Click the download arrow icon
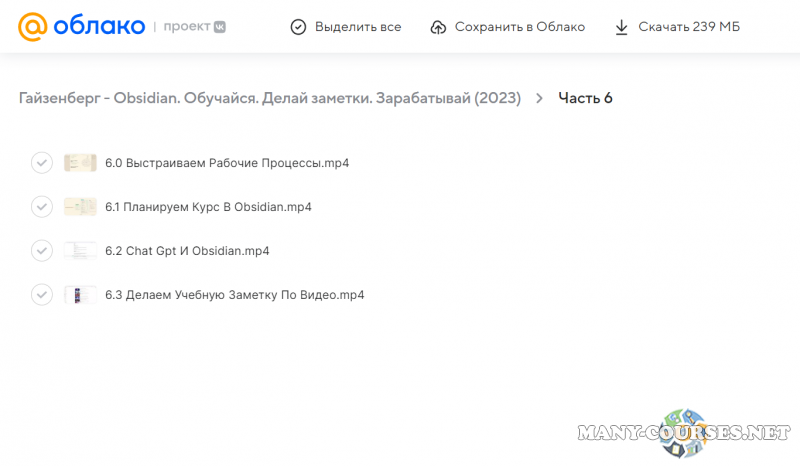The width and height of the screenshot is (800, 466). tap(622, 27)
